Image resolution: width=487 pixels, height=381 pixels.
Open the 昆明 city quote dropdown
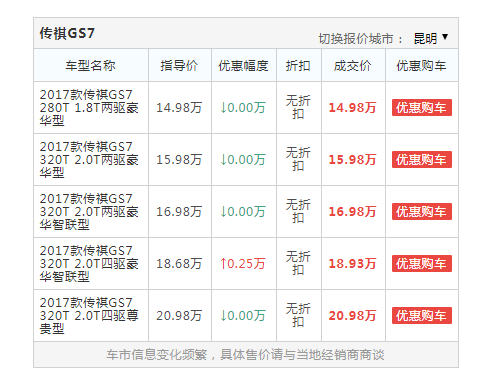431,38
